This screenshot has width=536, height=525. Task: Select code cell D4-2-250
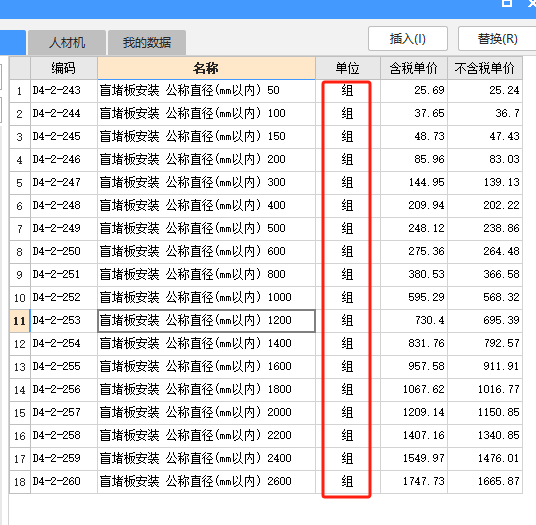pos(64,252)
